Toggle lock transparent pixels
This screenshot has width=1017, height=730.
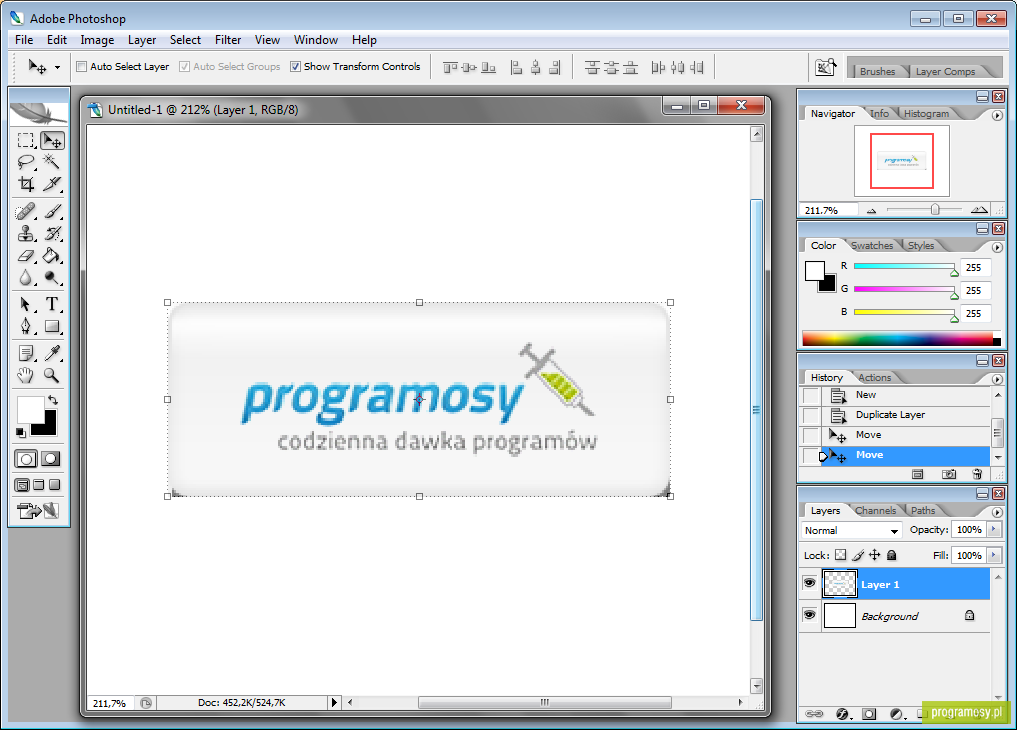(841, 555)
